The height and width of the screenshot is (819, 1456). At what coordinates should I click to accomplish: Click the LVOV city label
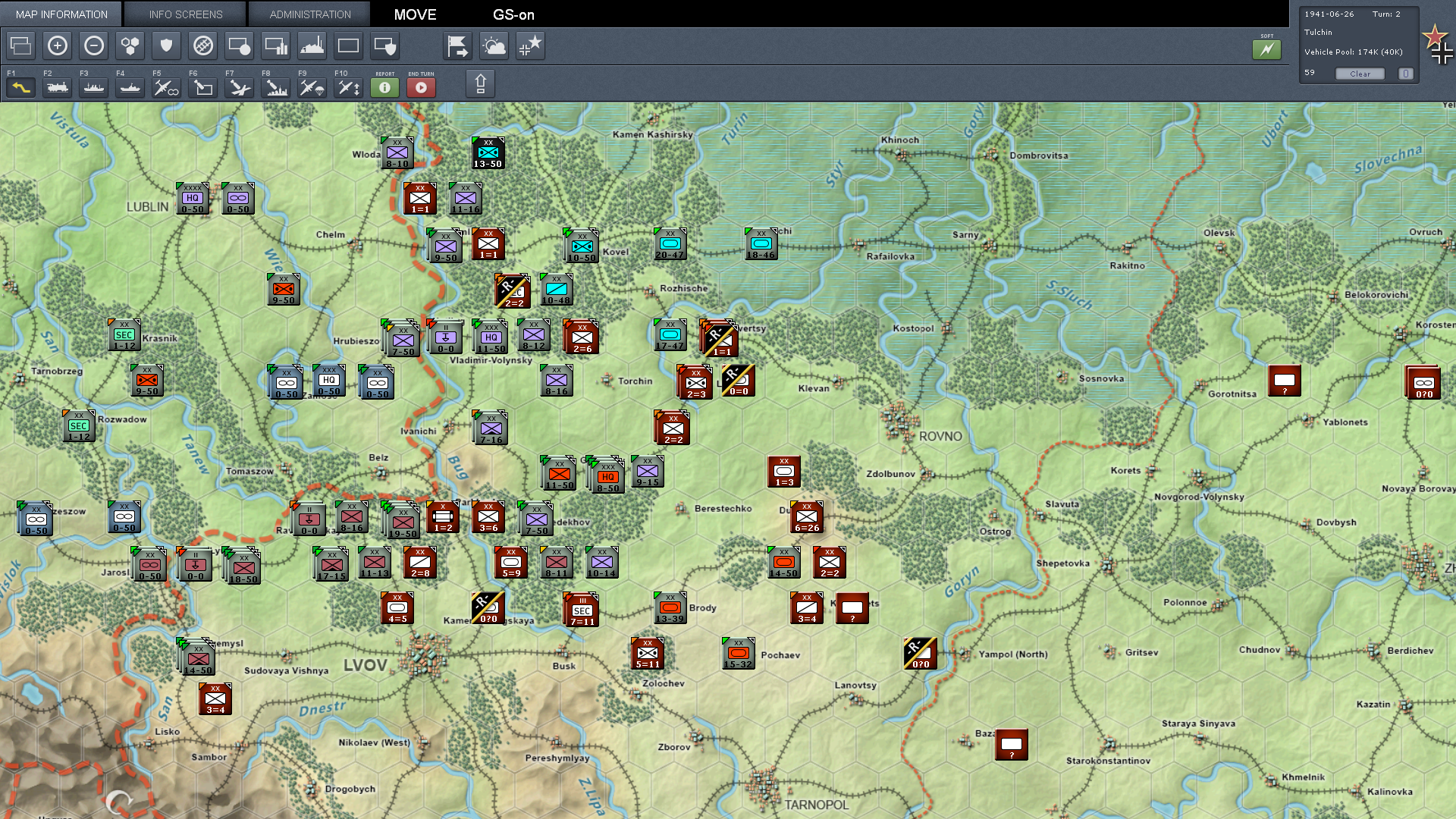click(366, 665)
